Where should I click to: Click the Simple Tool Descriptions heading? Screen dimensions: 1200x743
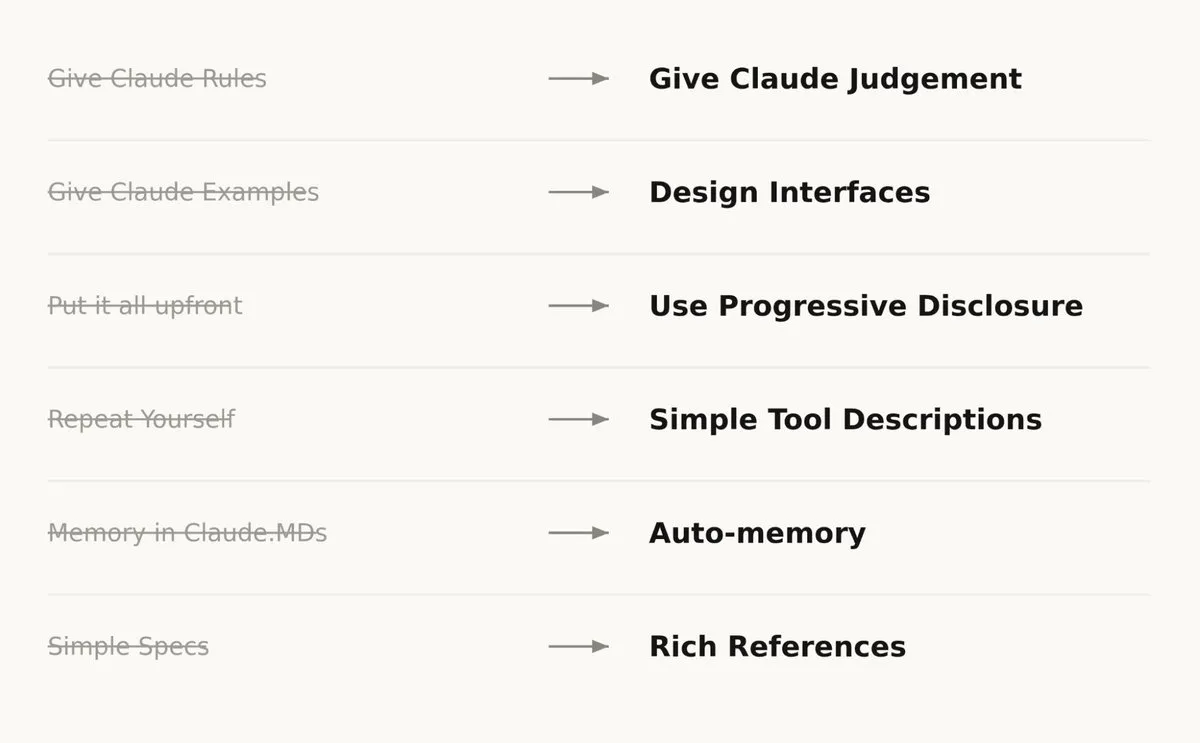pos(845,420)
